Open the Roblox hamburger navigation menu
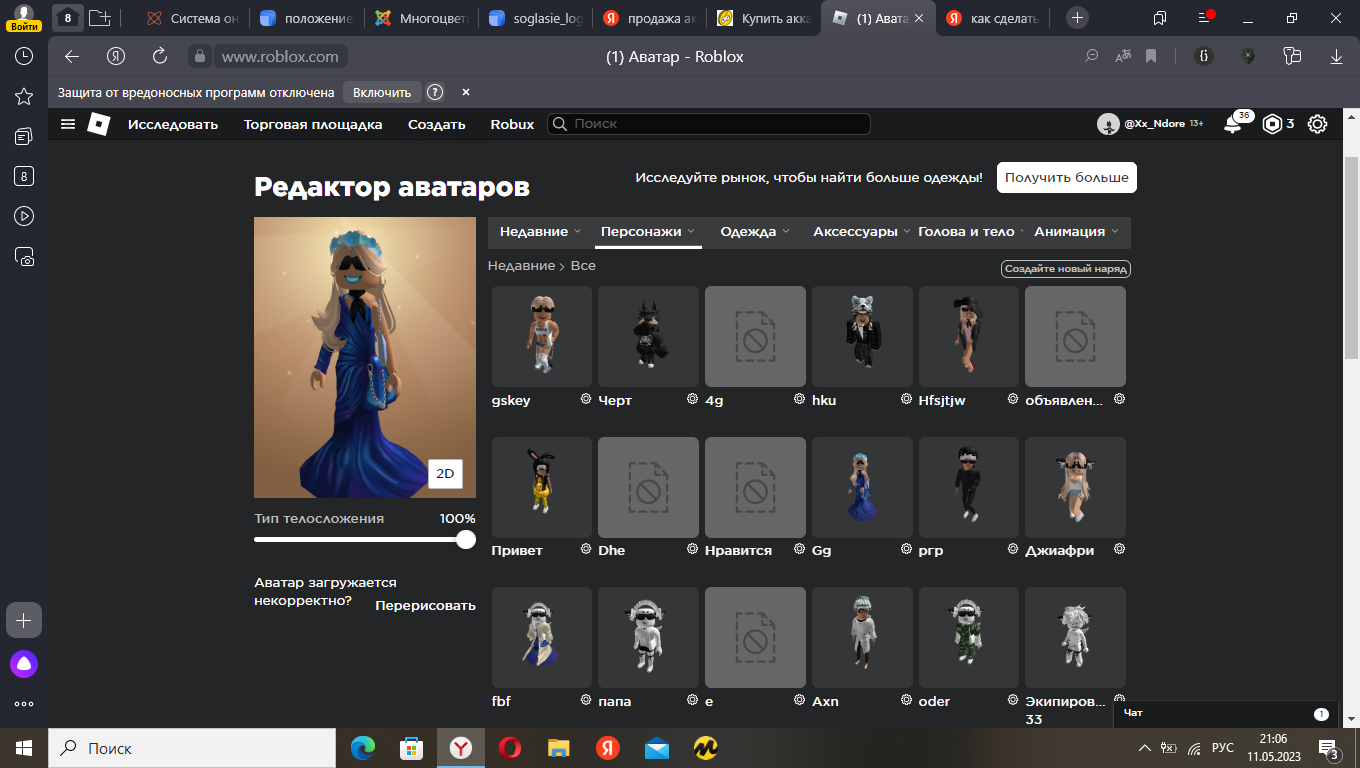The width and height of the screenshot is (1360, 768). (68, 124)
